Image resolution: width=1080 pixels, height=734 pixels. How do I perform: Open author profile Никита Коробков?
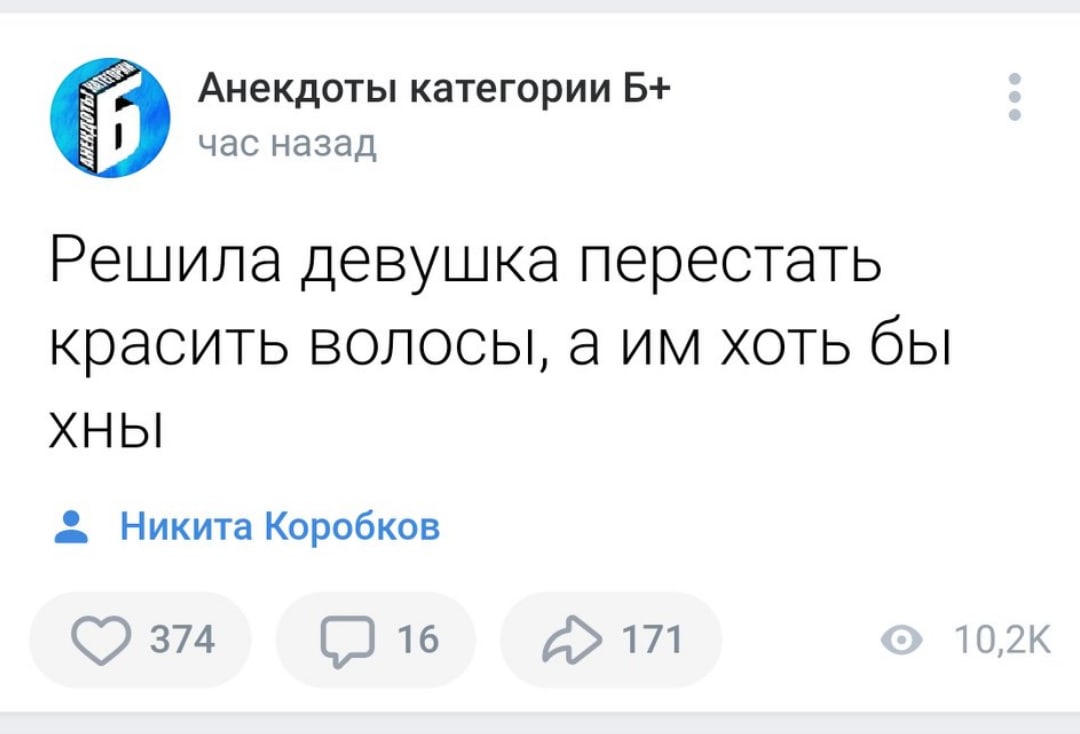(280, 527)
